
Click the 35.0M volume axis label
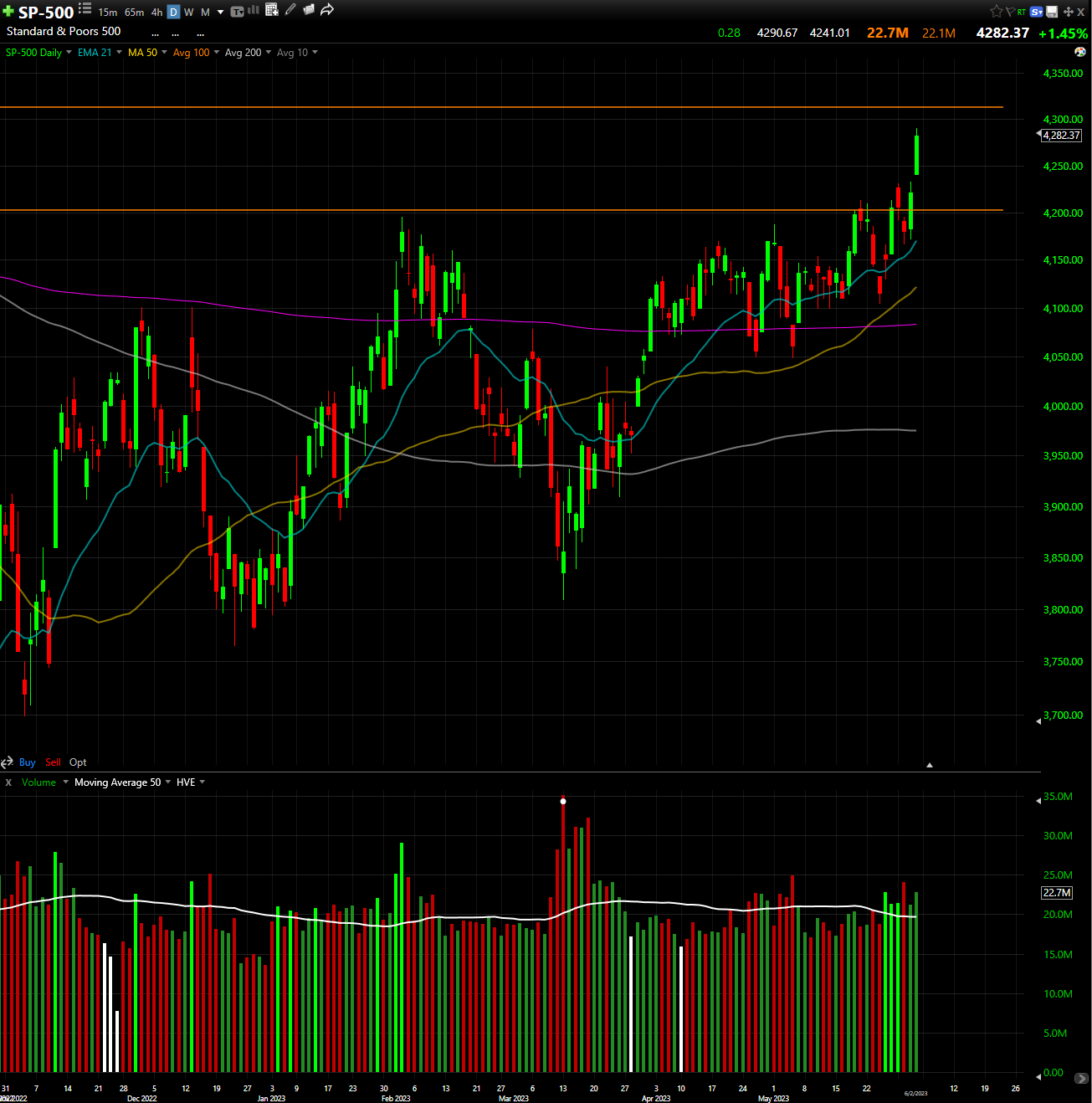[1058, 797]
